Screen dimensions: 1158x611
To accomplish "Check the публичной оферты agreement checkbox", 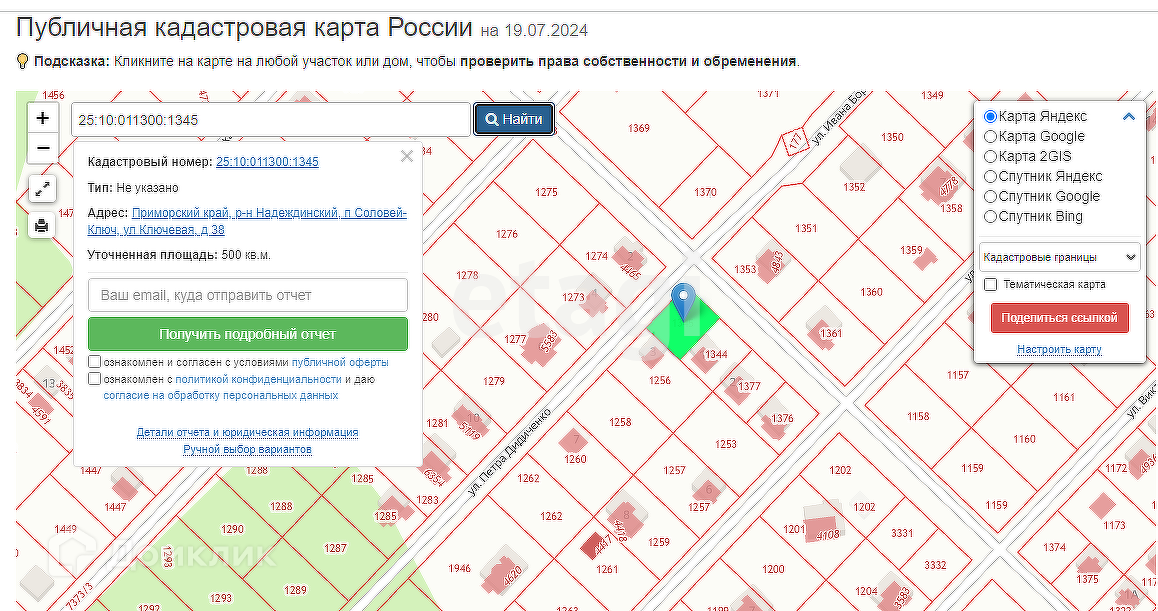I will [x=95, y=362].
